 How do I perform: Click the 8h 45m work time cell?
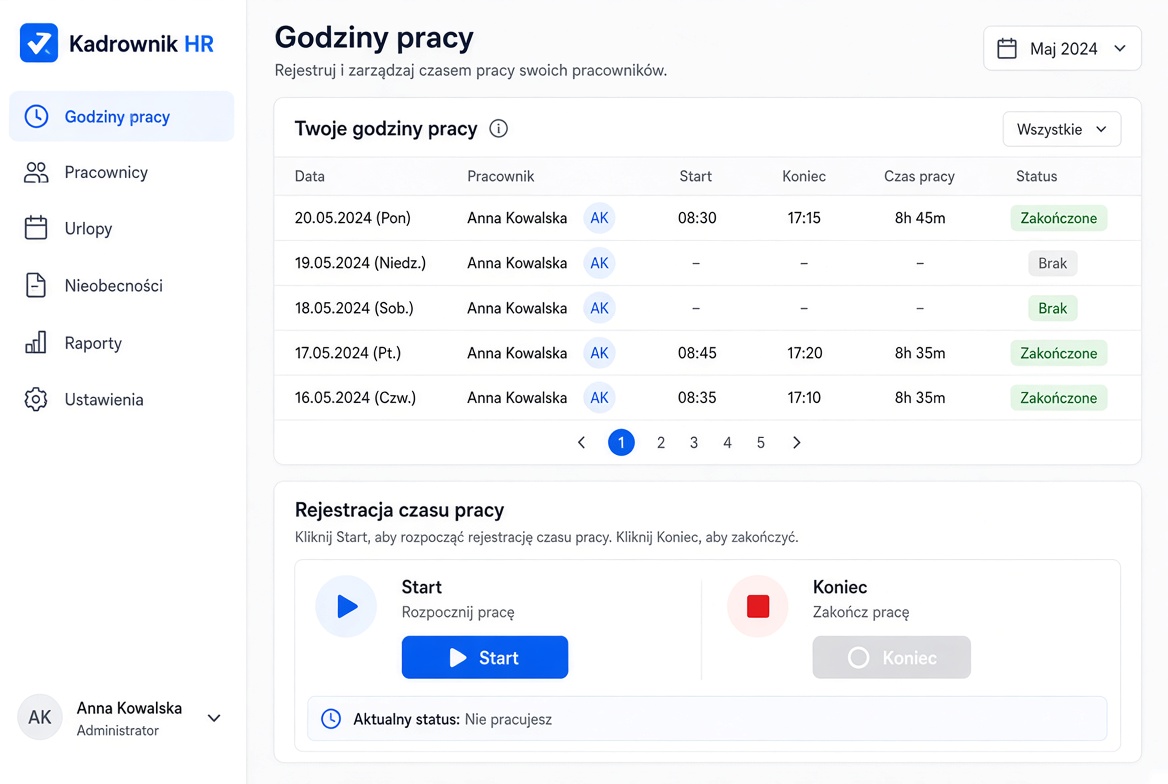(x=920, y=218)
